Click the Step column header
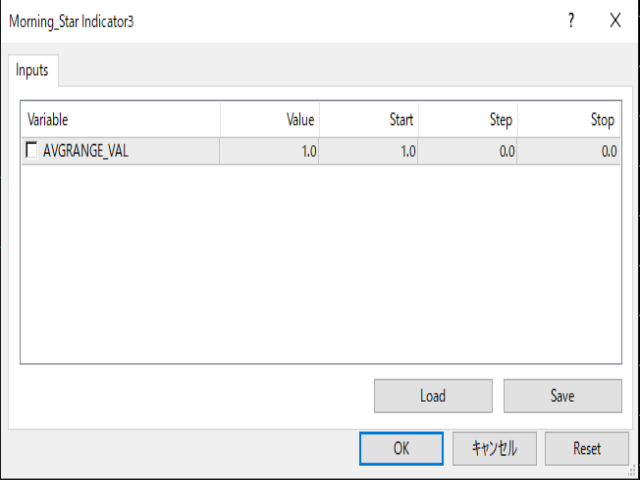 coord(468,120)
